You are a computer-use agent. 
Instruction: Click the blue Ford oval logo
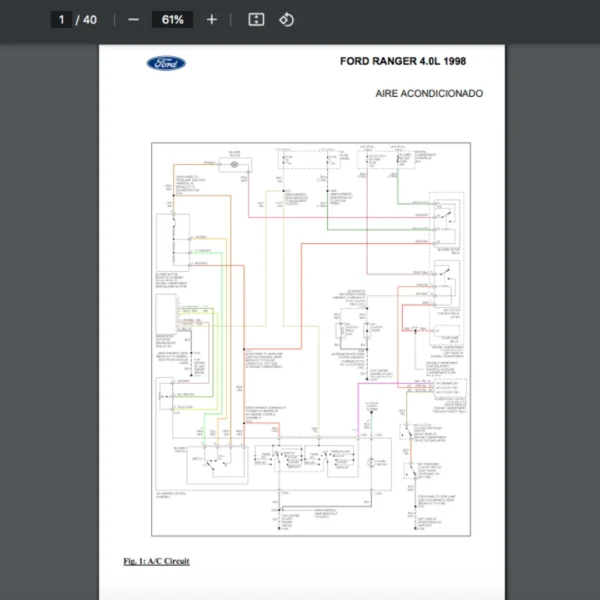166,64
